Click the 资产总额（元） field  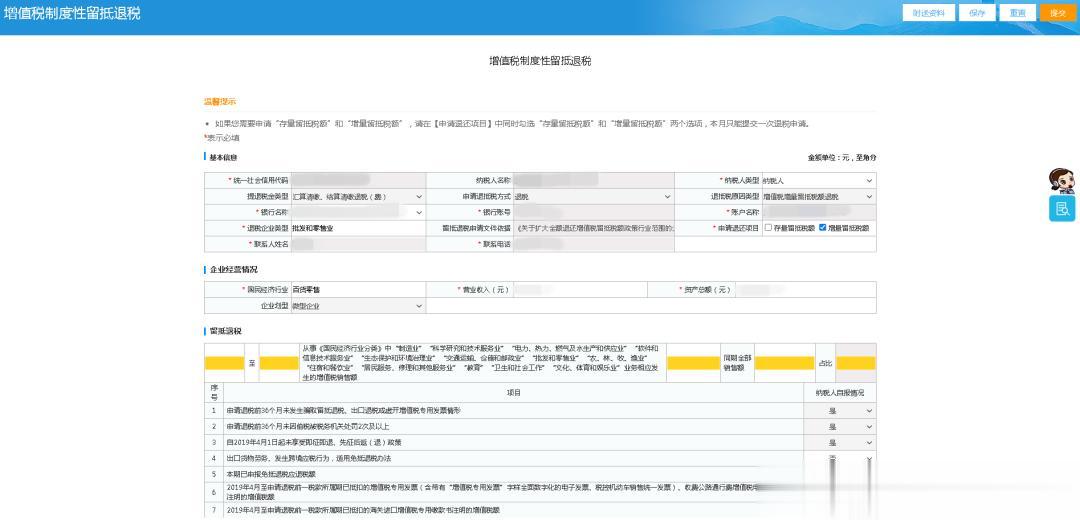click(805, 290)
